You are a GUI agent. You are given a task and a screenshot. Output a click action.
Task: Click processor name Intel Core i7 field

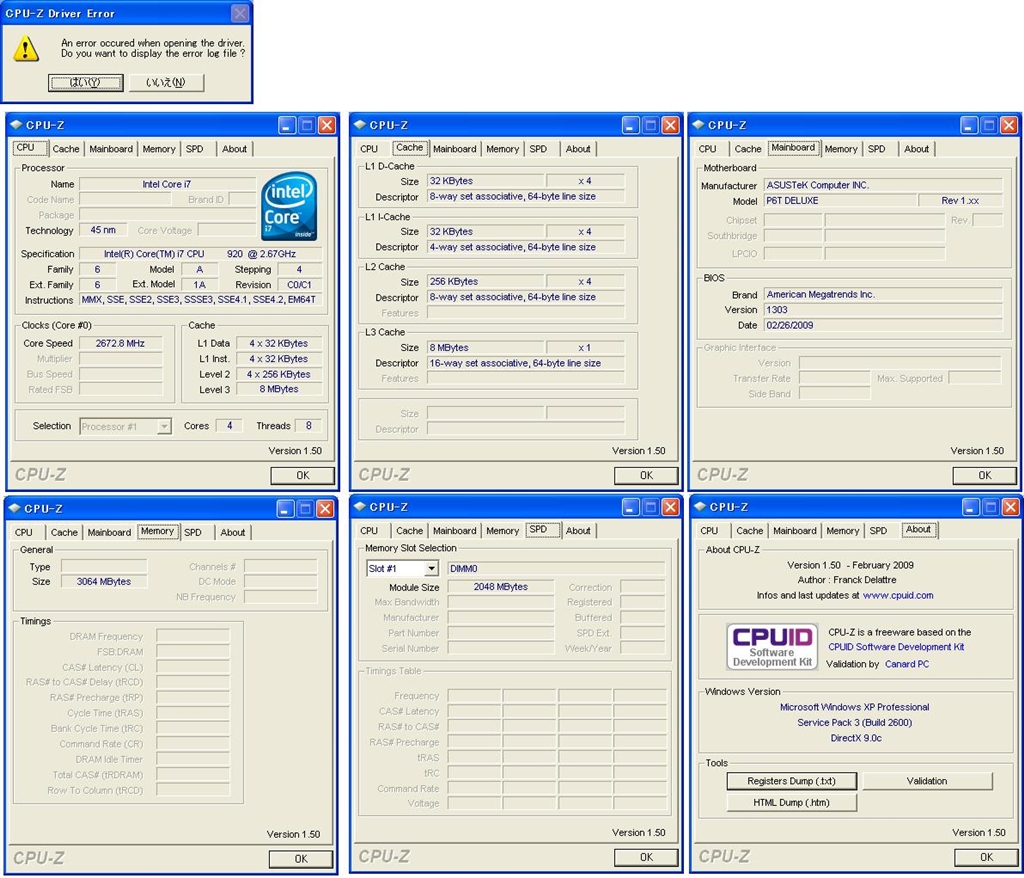167,184
